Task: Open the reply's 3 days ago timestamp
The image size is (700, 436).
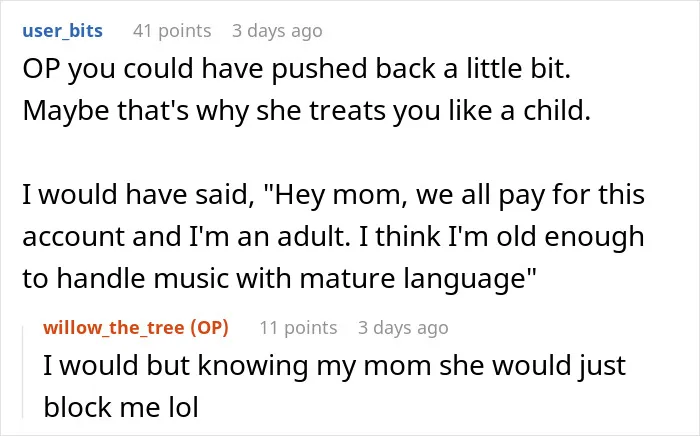Action: (403, 328)
